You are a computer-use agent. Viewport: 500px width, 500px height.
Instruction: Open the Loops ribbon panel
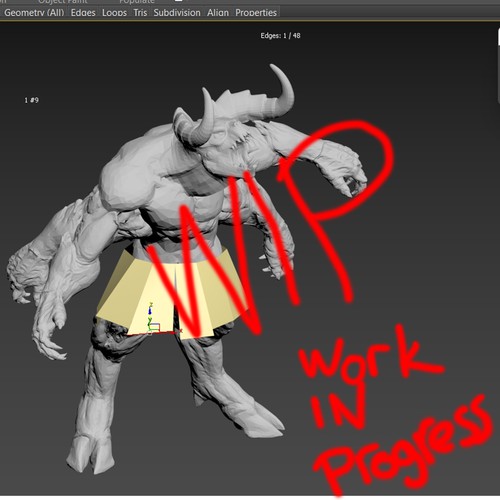[x=114, y=12]
